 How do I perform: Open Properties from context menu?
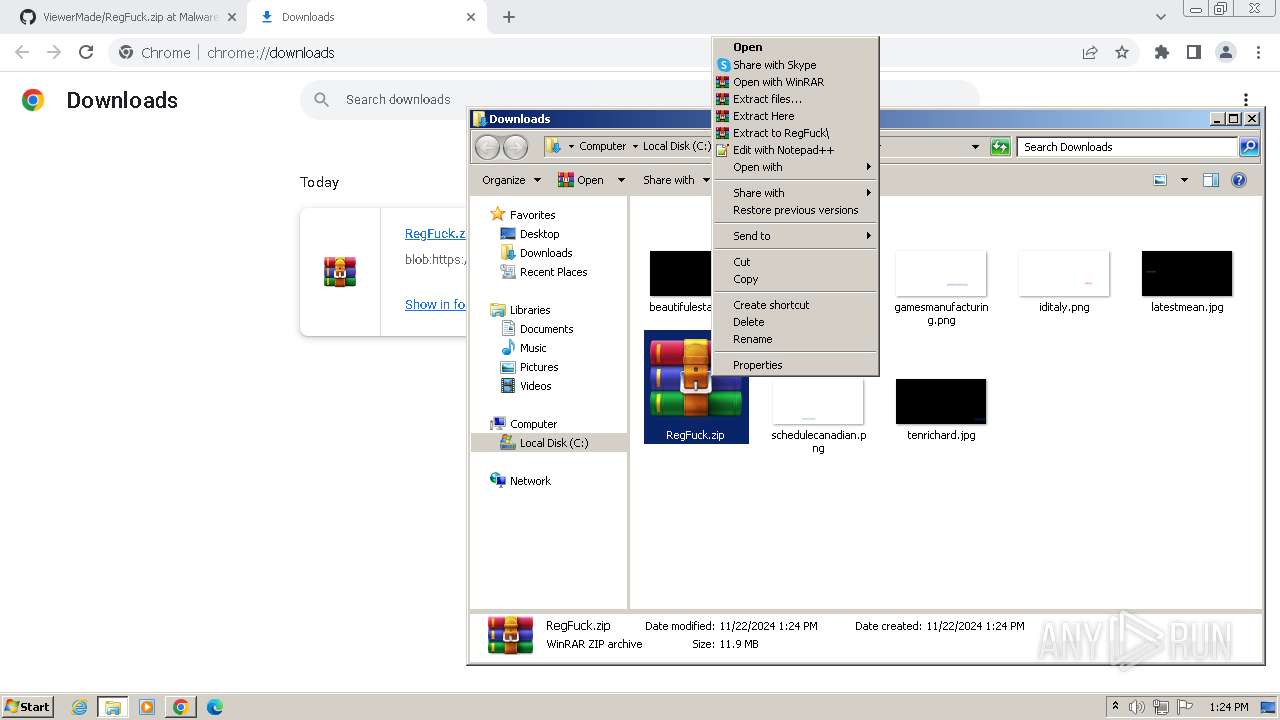pos(796,365)
